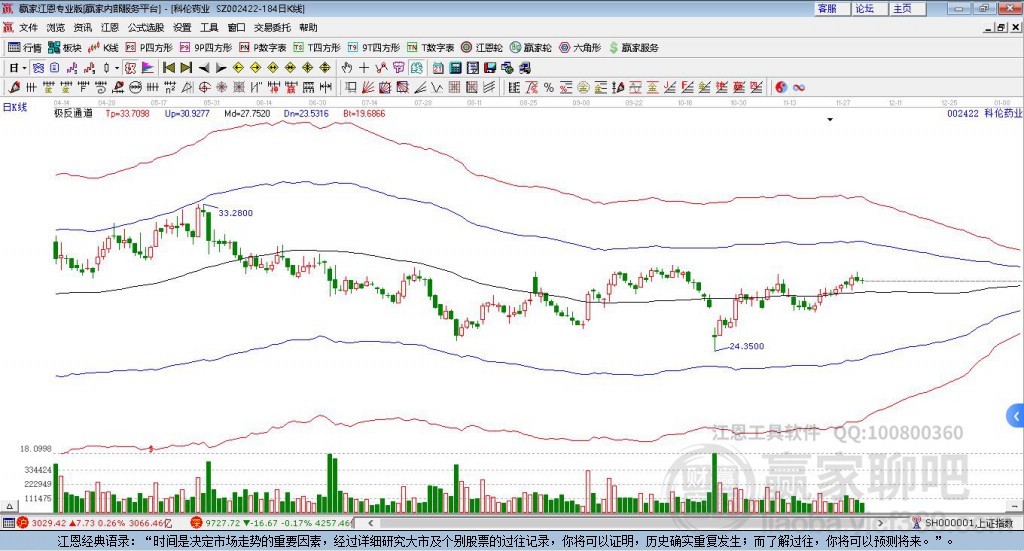Step chart backward with black left triangle
Image resolution: width=1024 pixels, height=551 pixels.
point(204,68)
